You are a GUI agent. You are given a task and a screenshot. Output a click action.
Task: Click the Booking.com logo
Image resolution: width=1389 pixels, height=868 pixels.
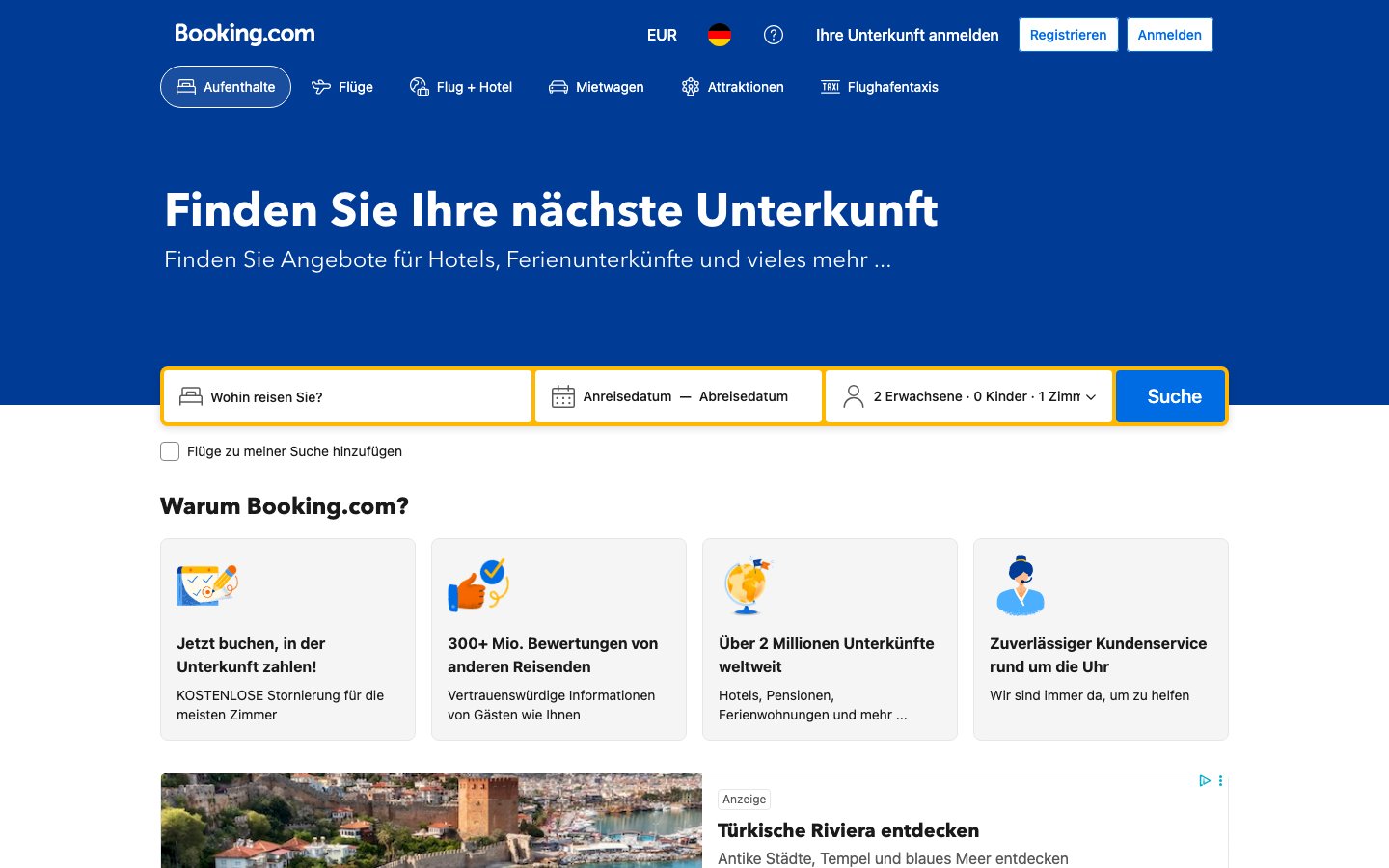(245, 34)
